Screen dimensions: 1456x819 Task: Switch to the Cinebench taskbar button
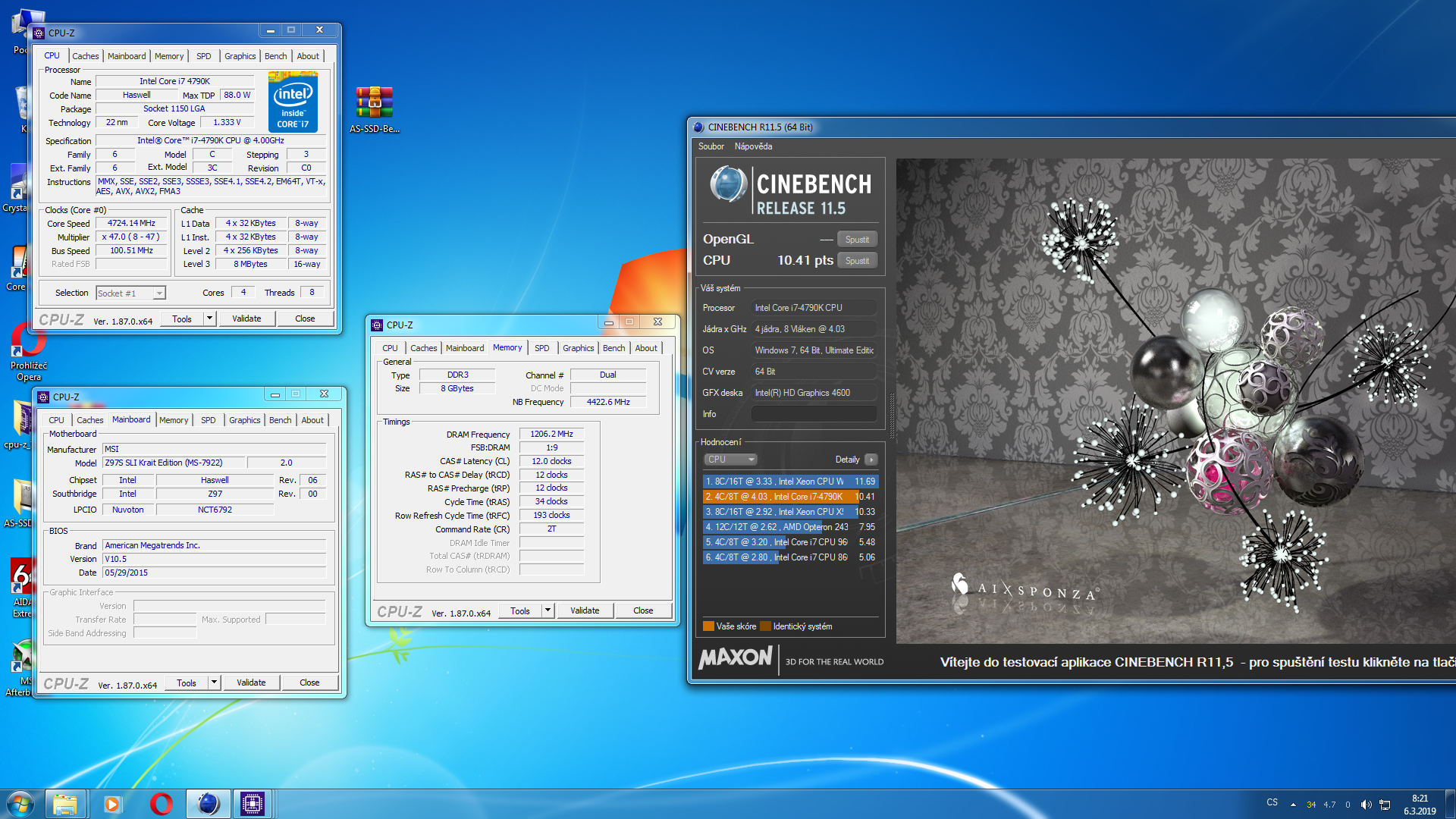click(208, 804)
